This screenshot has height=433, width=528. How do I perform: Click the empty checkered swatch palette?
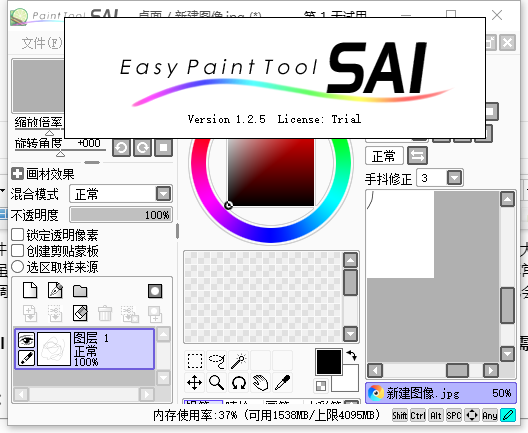[264, 297]
